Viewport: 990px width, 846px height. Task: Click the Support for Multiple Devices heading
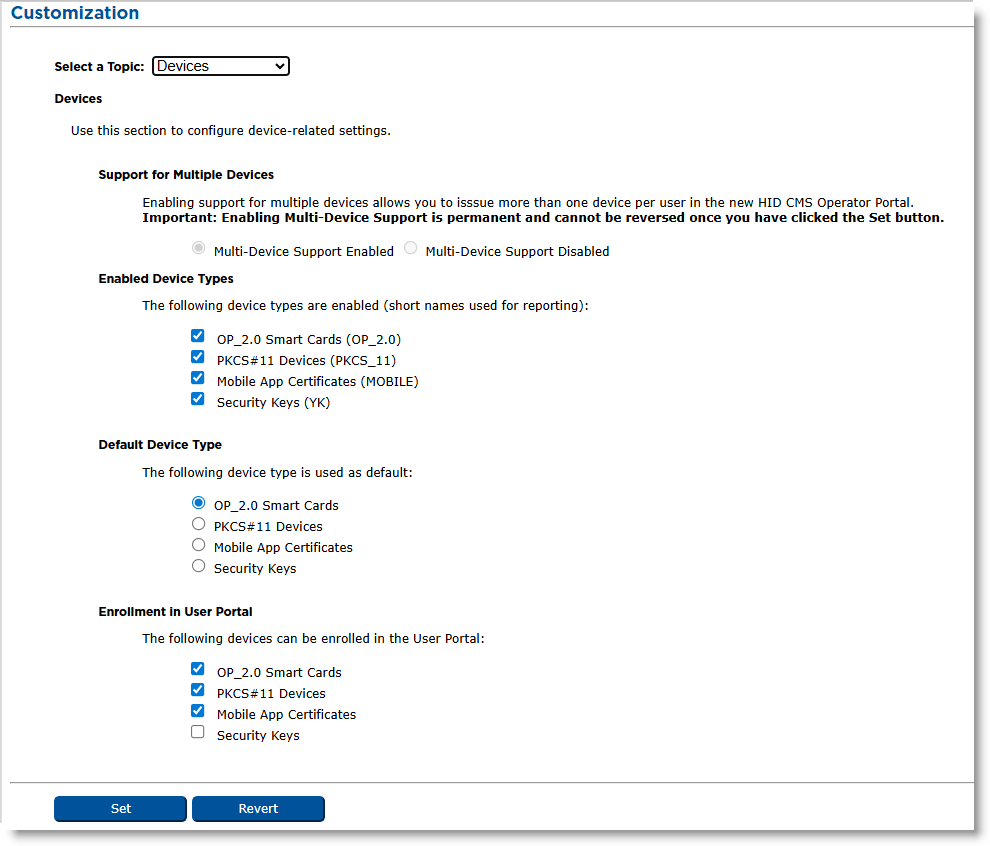186,175
